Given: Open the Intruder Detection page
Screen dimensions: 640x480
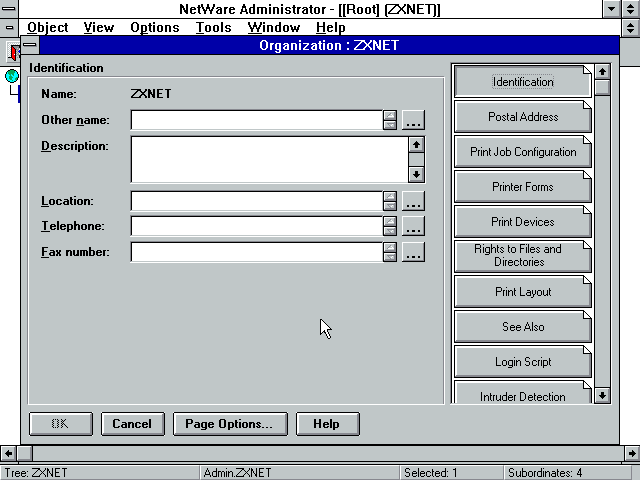Looking at the screenshot, I should click(523, 393).
